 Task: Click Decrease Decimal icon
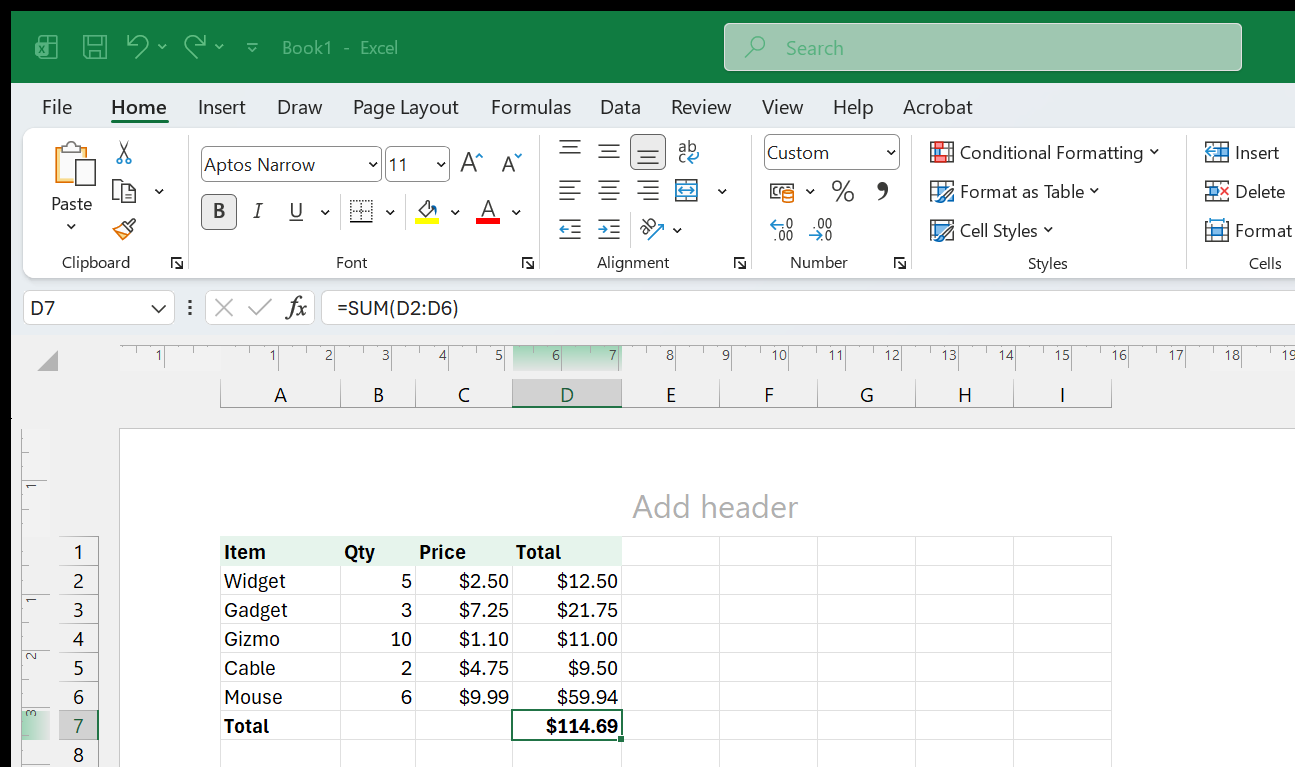click(x=821, y=230)
